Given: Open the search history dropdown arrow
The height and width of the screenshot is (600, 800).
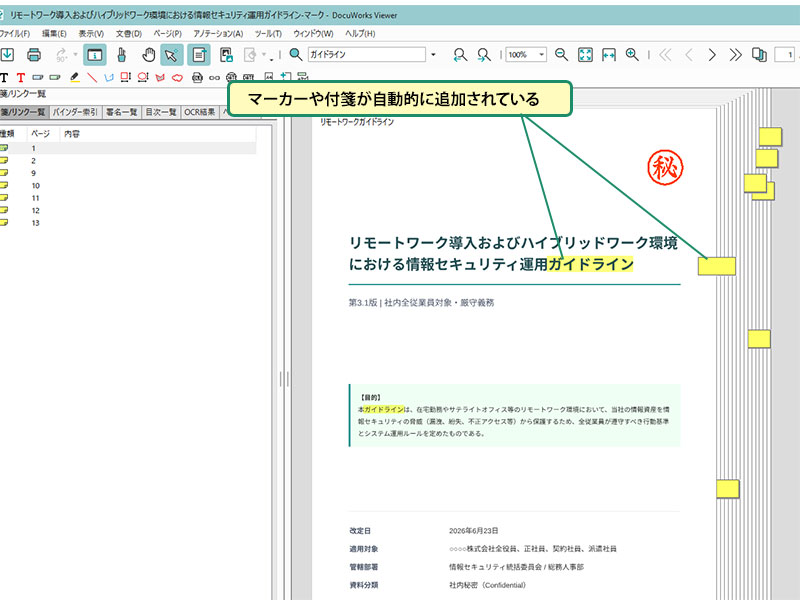Looking at the screenshot, I should [433, 54].
